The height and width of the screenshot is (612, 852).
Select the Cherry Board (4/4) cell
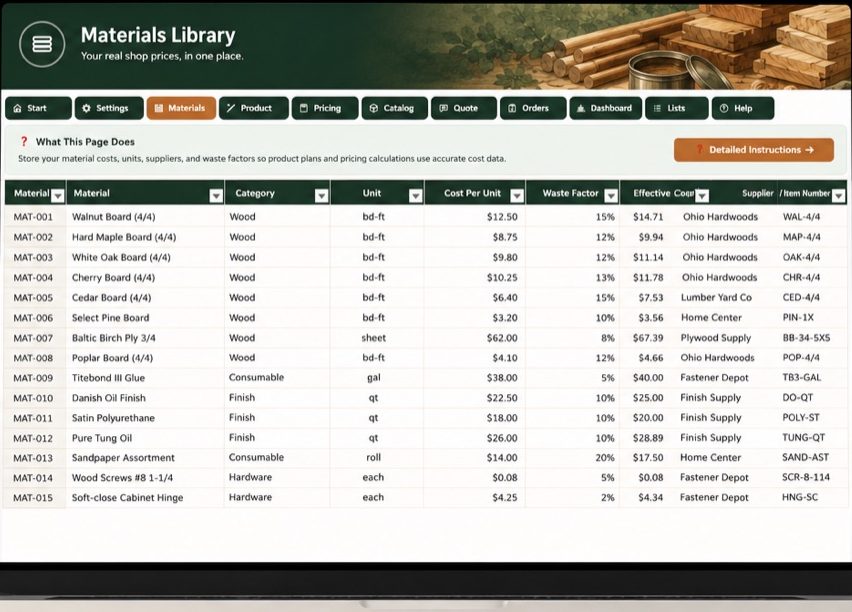click(x=145, y=277)
